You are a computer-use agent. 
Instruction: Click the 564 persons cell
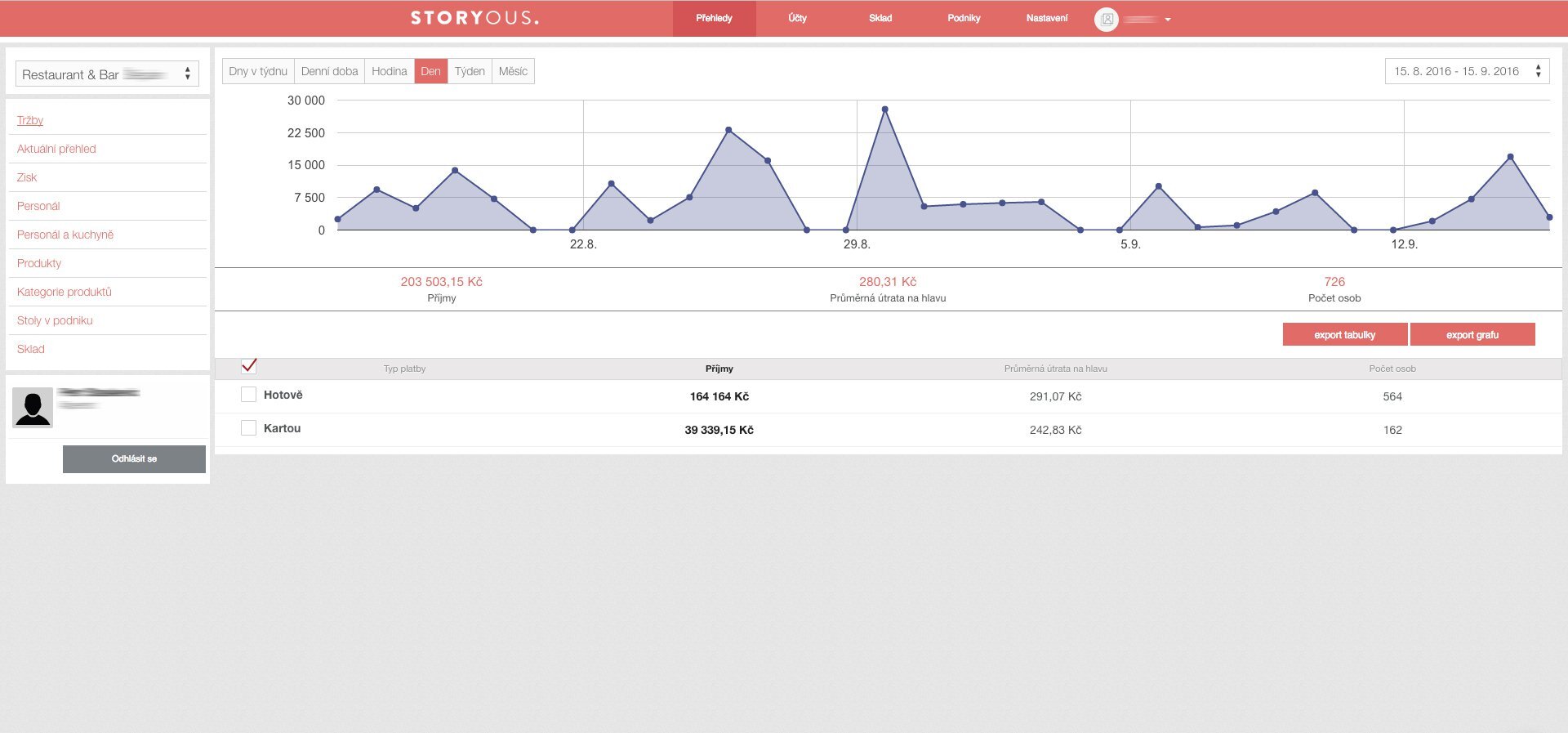point(1392,396)
